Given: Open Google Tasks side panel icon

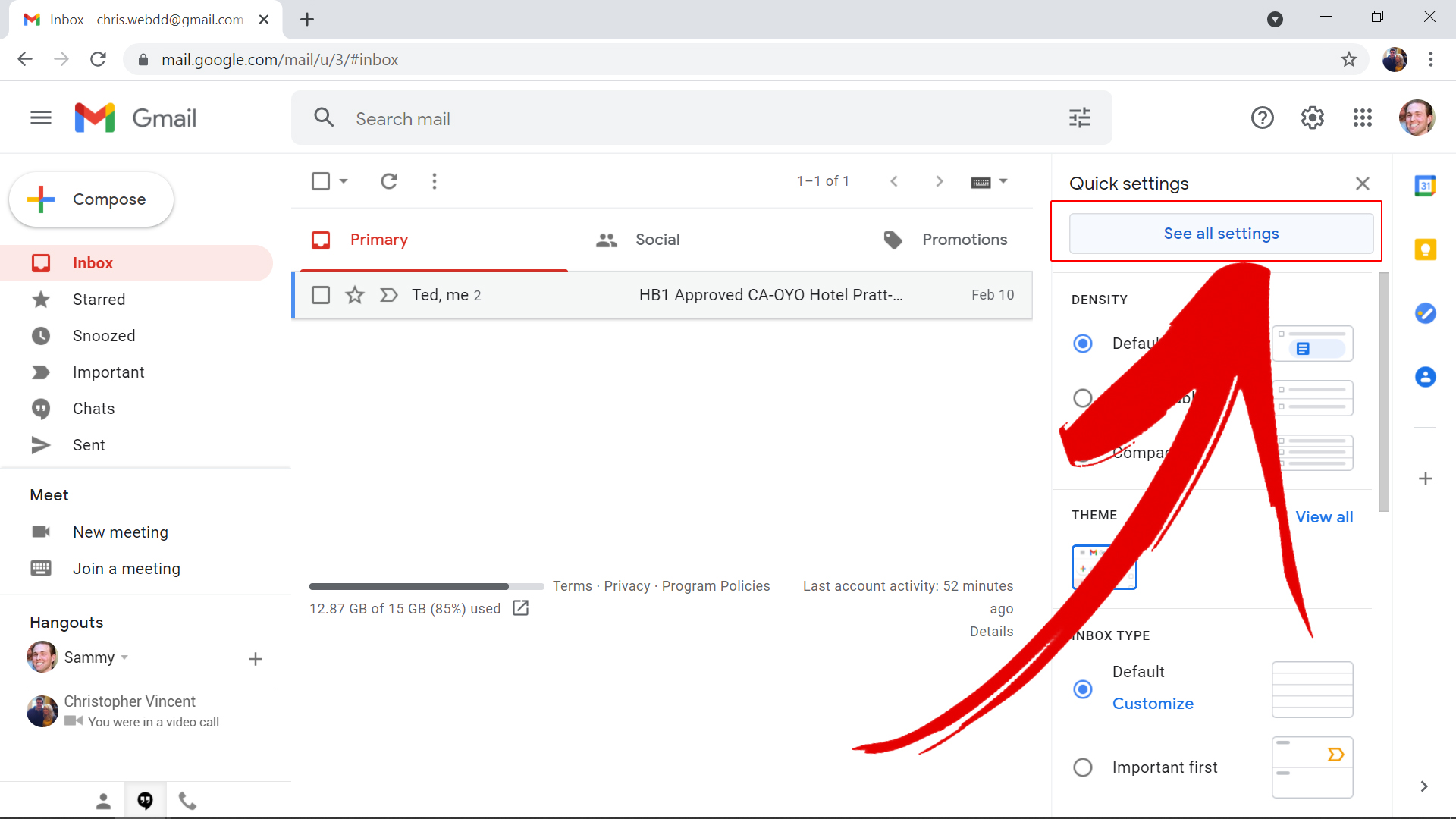Looking at the screenshot, I should point(1425,313).
